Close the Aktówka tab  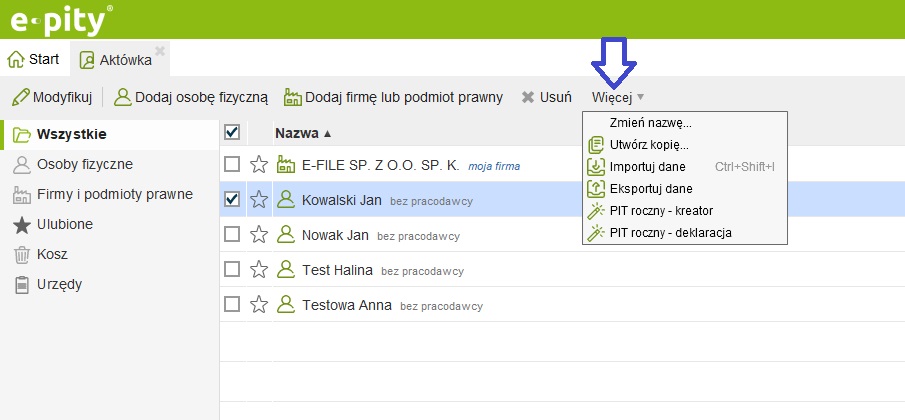pos(160,50)
